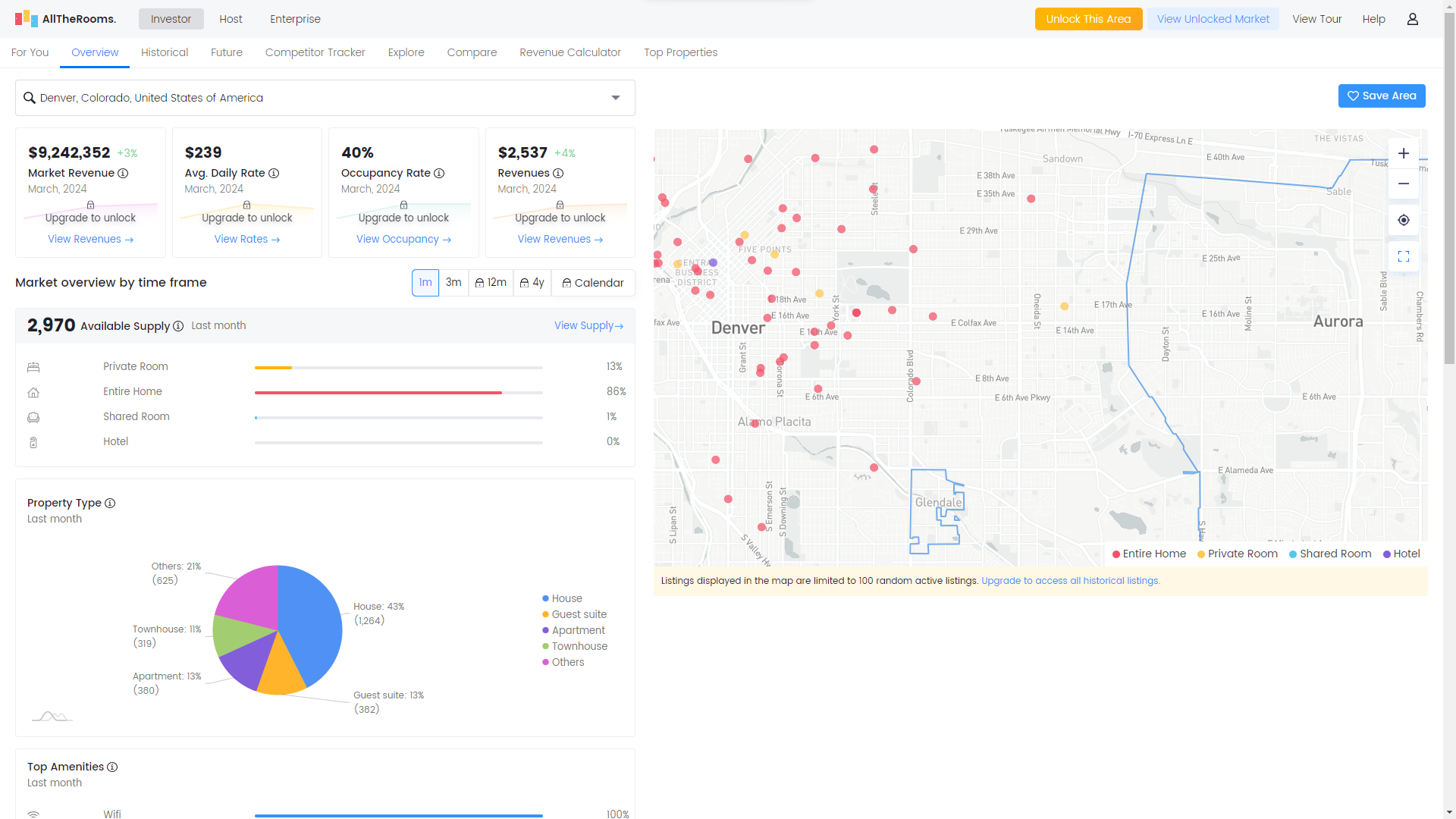1456x819 pixels.
Task: Toggle Guest suite in pie legend
Action: pos(574,614)
